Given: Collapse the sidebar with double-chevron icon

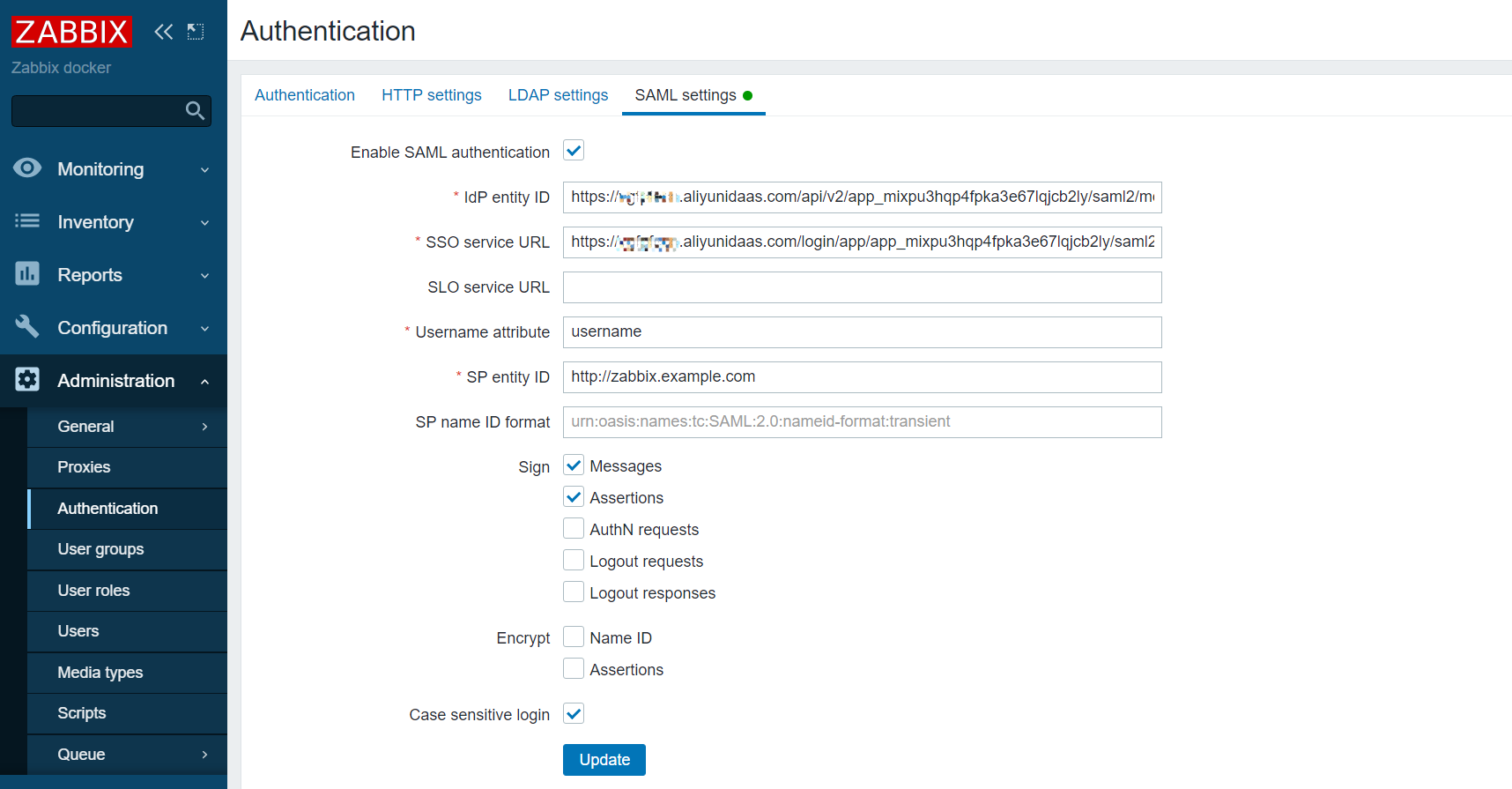Looking at the screenshot, I should click(x=163, y=32).
